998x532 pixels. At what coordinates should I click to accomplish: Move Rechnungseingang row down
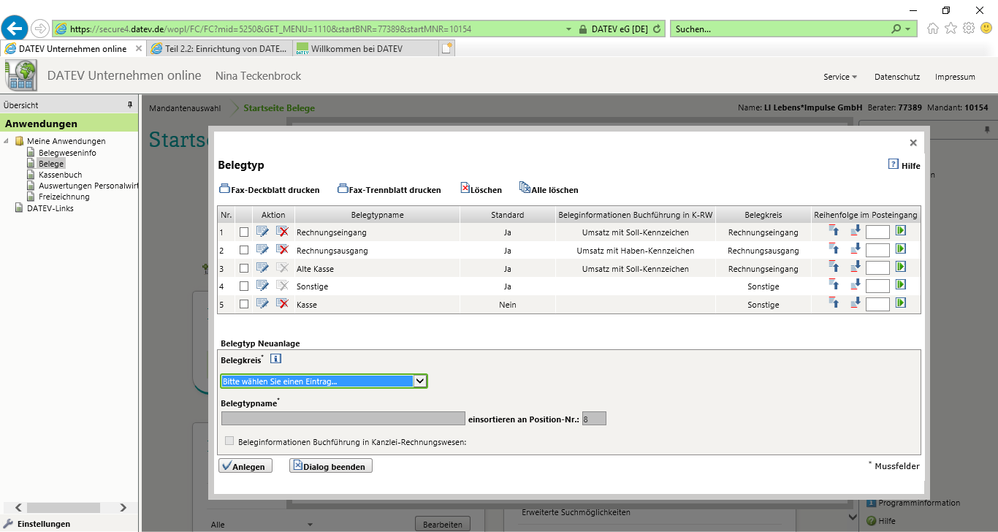855,231
